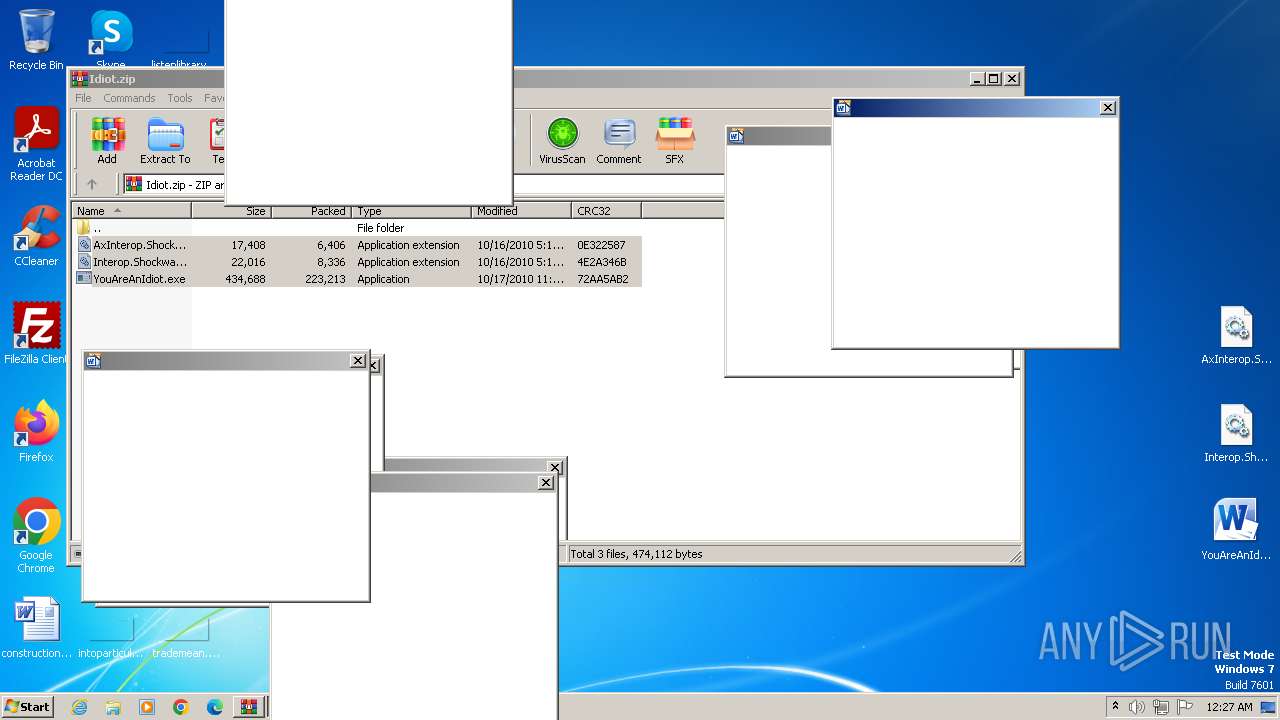Sort by Modified column header
1280x720 pixels.
522,211
